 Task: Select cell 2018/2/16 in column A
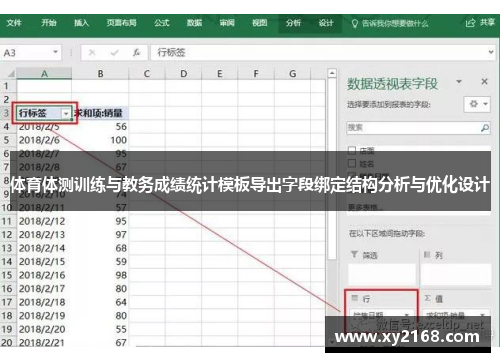(x=44, y=275)
